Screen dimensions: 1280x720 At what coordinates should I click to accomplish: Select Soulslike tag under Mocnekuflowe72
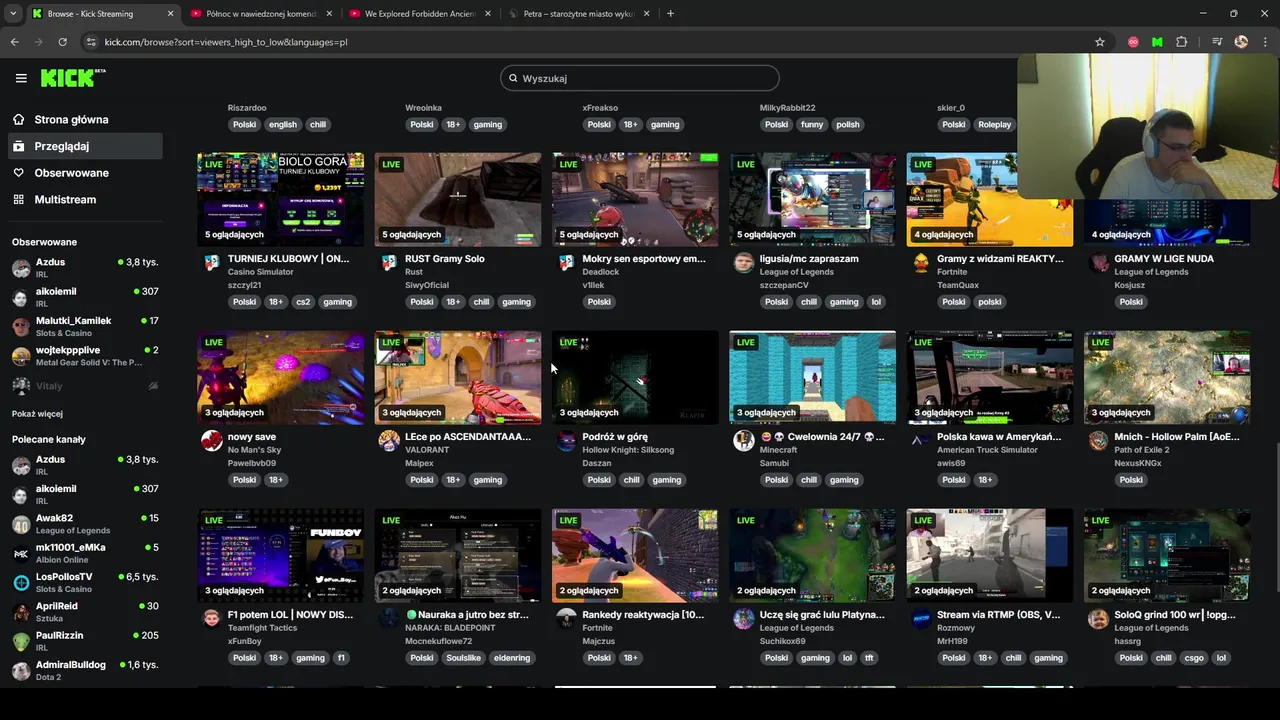coord(464,658)
